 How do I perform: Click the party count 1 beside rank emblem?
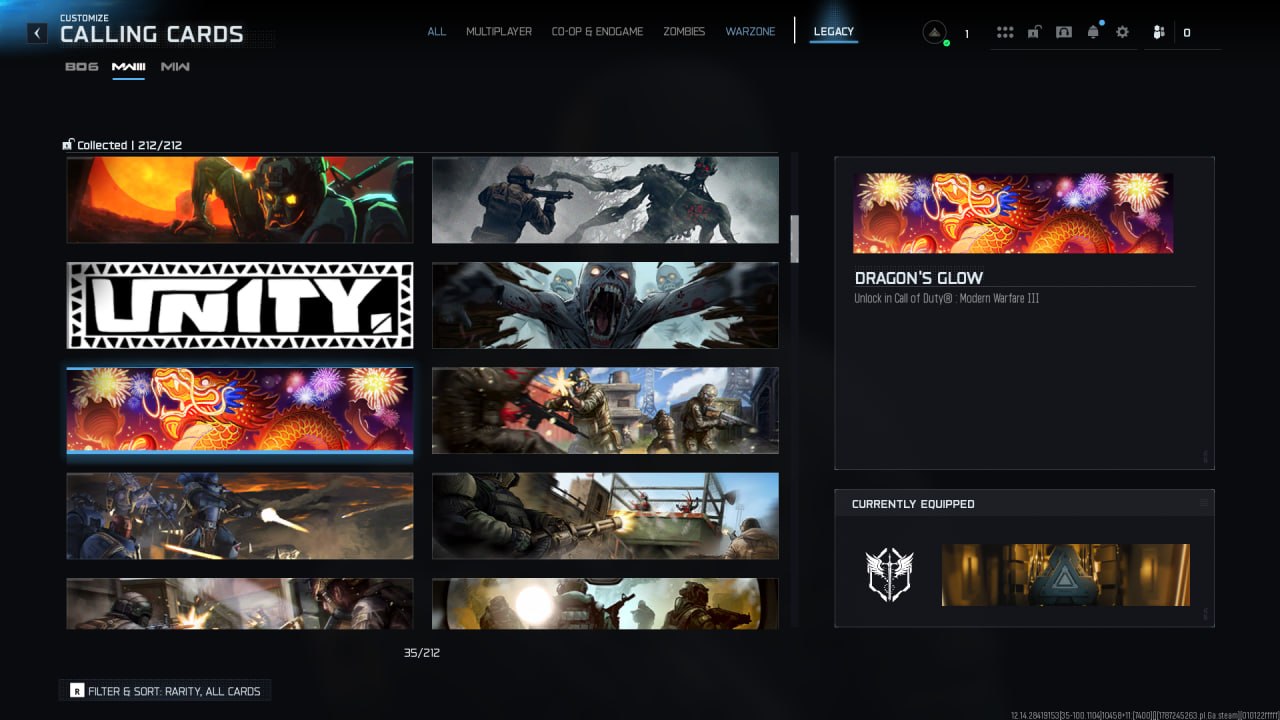coord(966,34)
